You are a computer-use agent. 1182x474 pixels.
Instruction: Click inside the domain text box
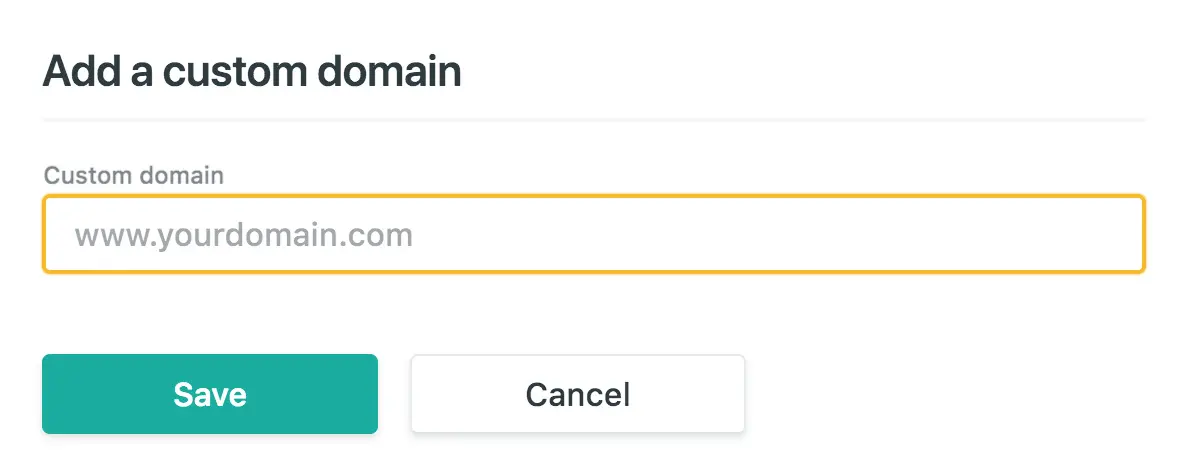594,234
